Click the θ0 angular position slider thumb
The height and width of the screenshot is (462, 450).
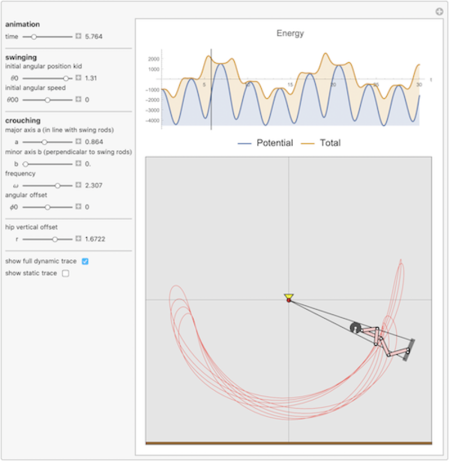(x=66, y=78)
